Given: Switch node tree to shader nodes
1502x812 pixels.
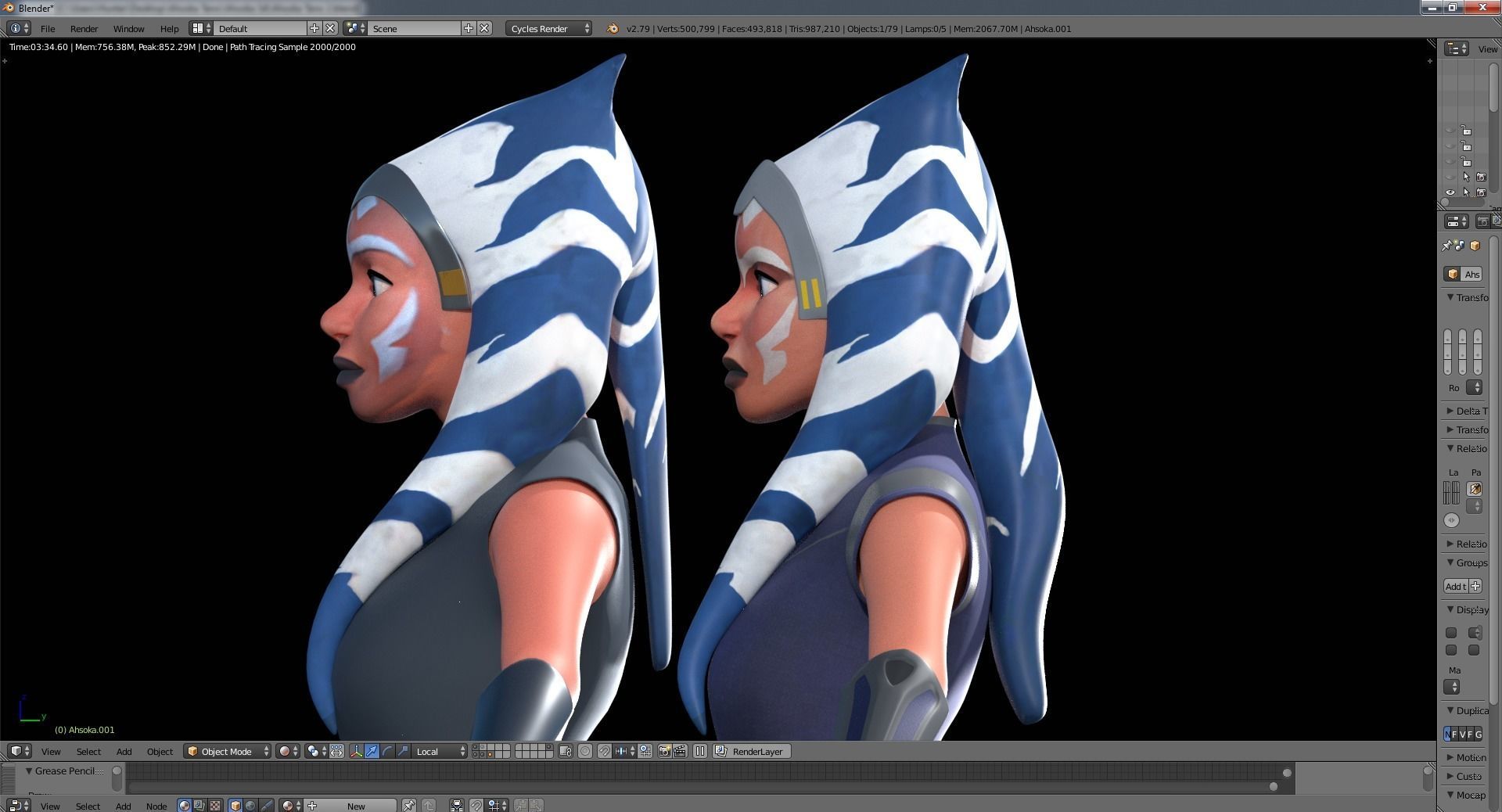Looking at the screenshot, I should (184, 806).
